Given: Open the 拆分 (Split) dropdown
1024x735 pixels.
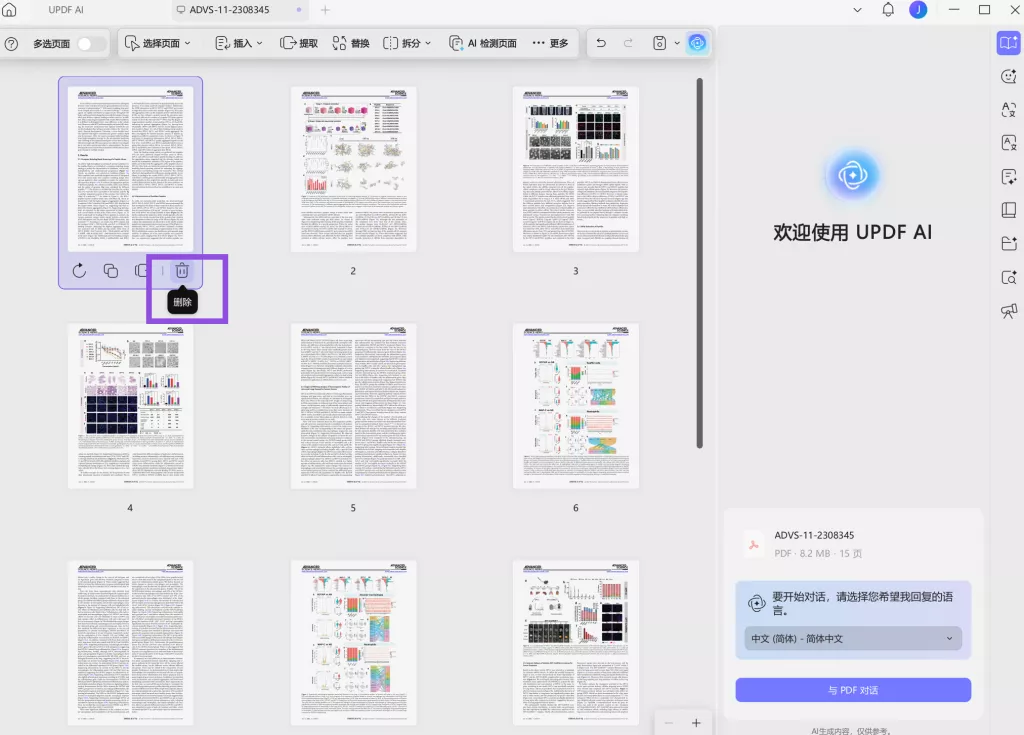Looking at the screenshot, I should tap(404, 43).
